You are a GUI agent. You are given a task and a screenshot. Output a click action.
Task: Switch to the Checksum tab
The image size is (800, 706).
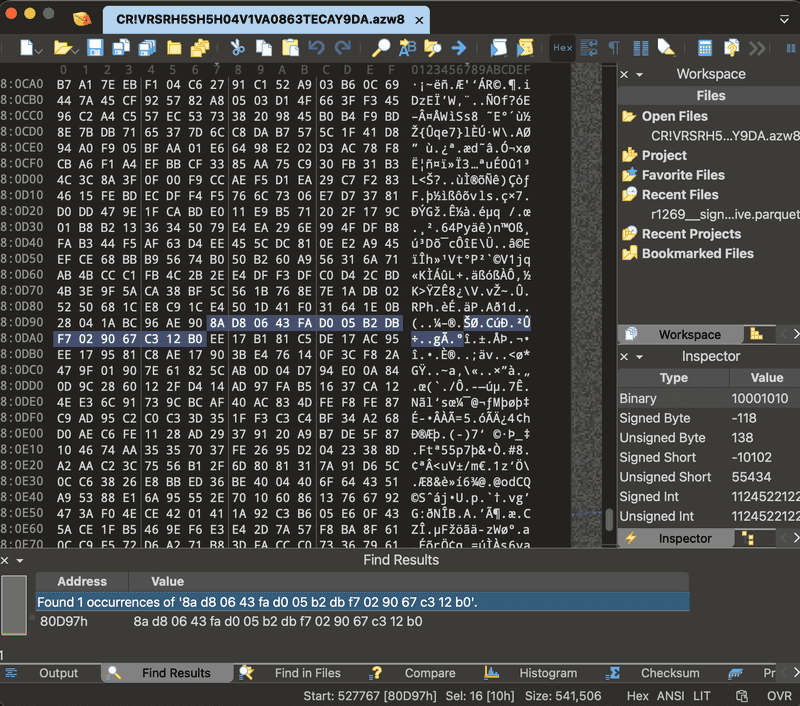click(x=660, y=673)
